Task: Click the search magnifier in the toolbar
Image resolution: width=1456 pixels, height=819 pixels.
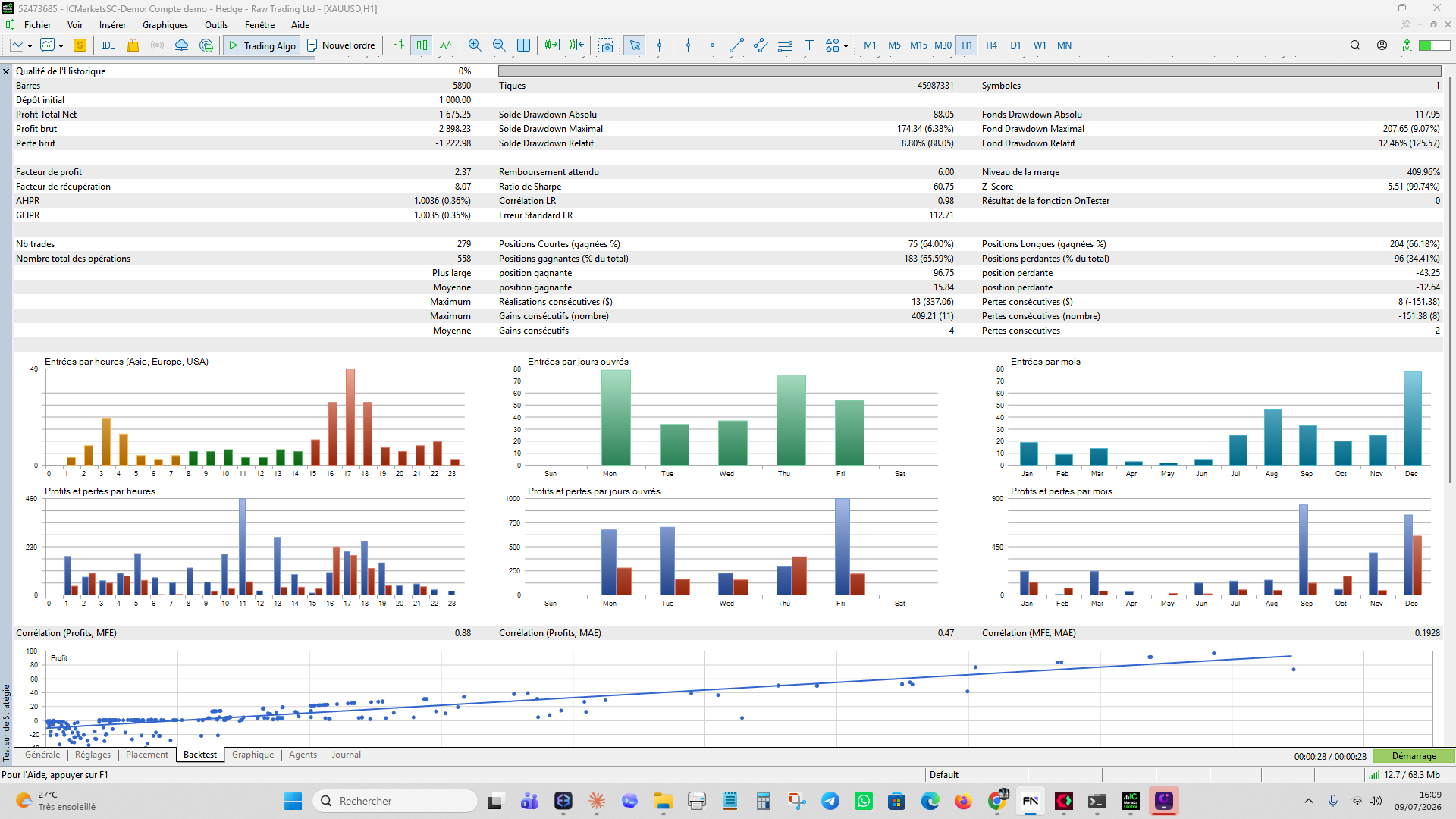Action: 1355,45
